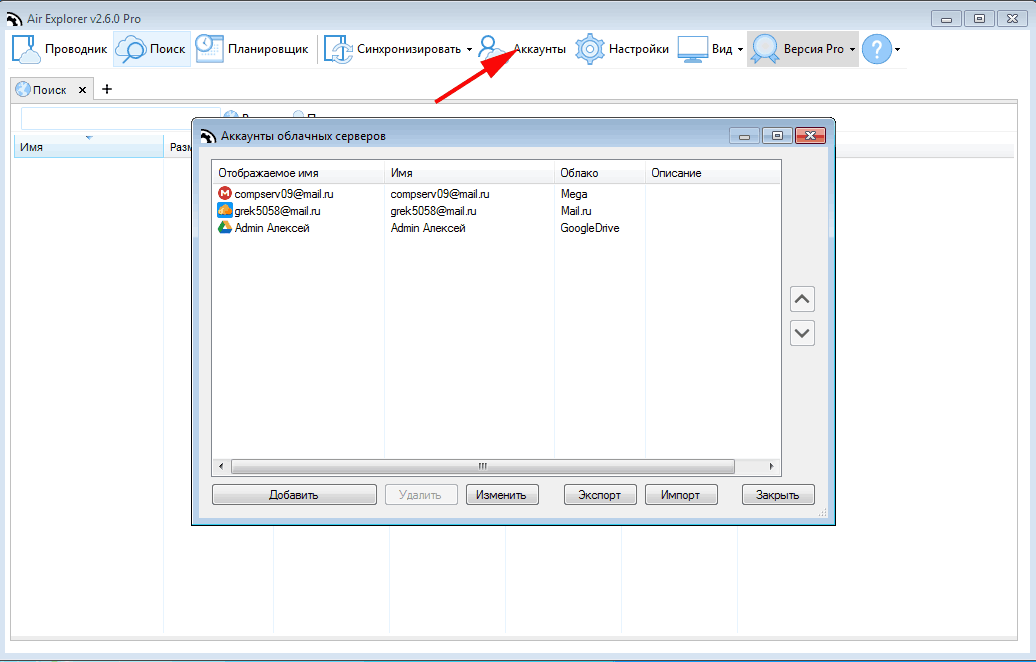1036x662 pixels.
Task: Select grek5058@mail.ru in Имя column
Action: (x=433, y=211)
